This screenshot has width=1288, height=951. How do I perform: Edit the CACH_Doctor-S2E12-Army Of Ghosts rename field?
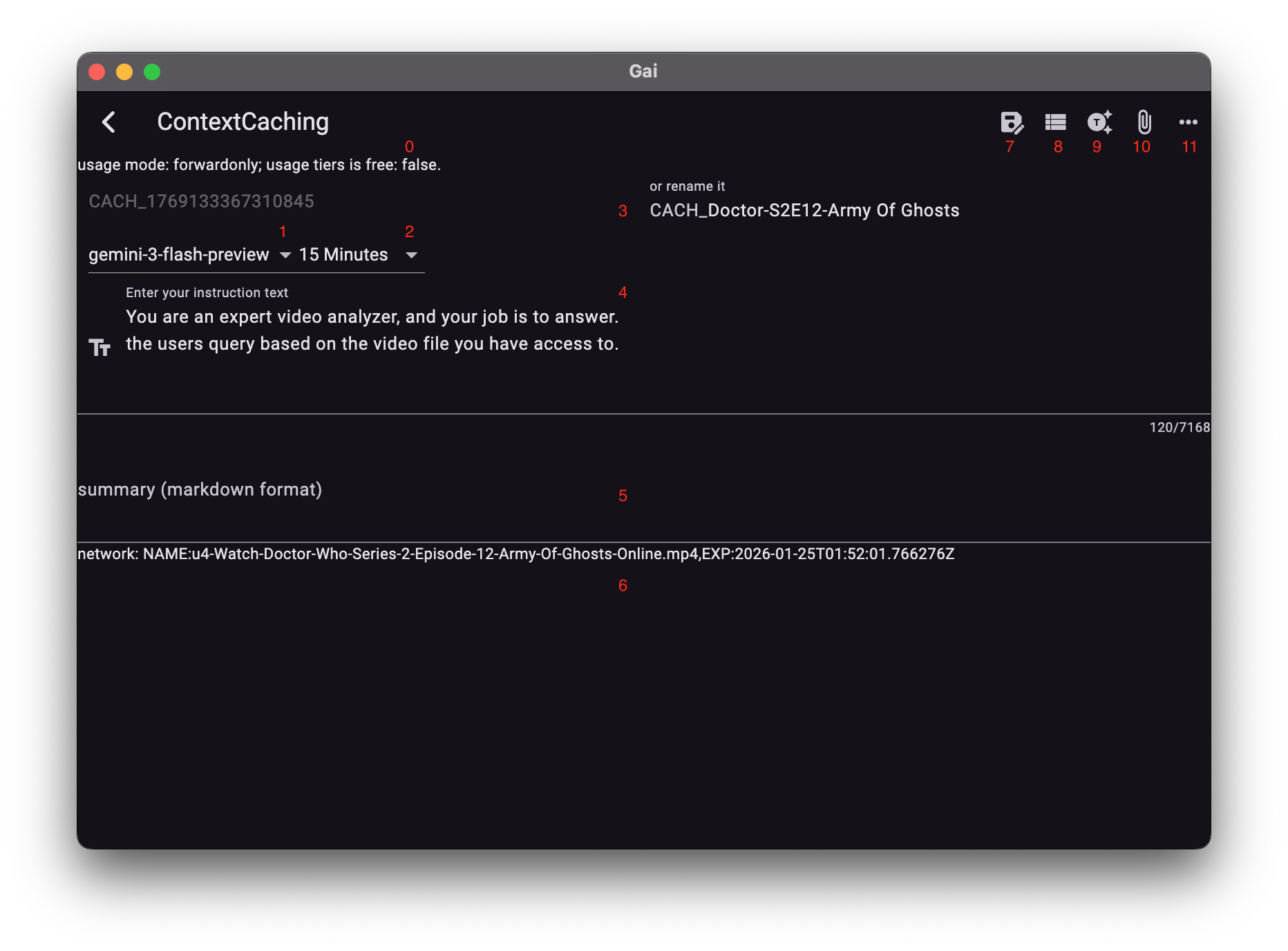point(804,211)
